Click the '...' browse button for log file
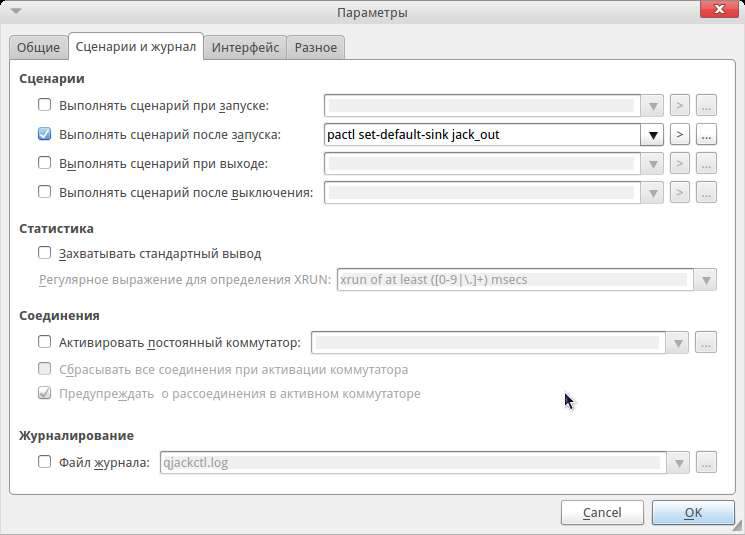 point(707,462)
